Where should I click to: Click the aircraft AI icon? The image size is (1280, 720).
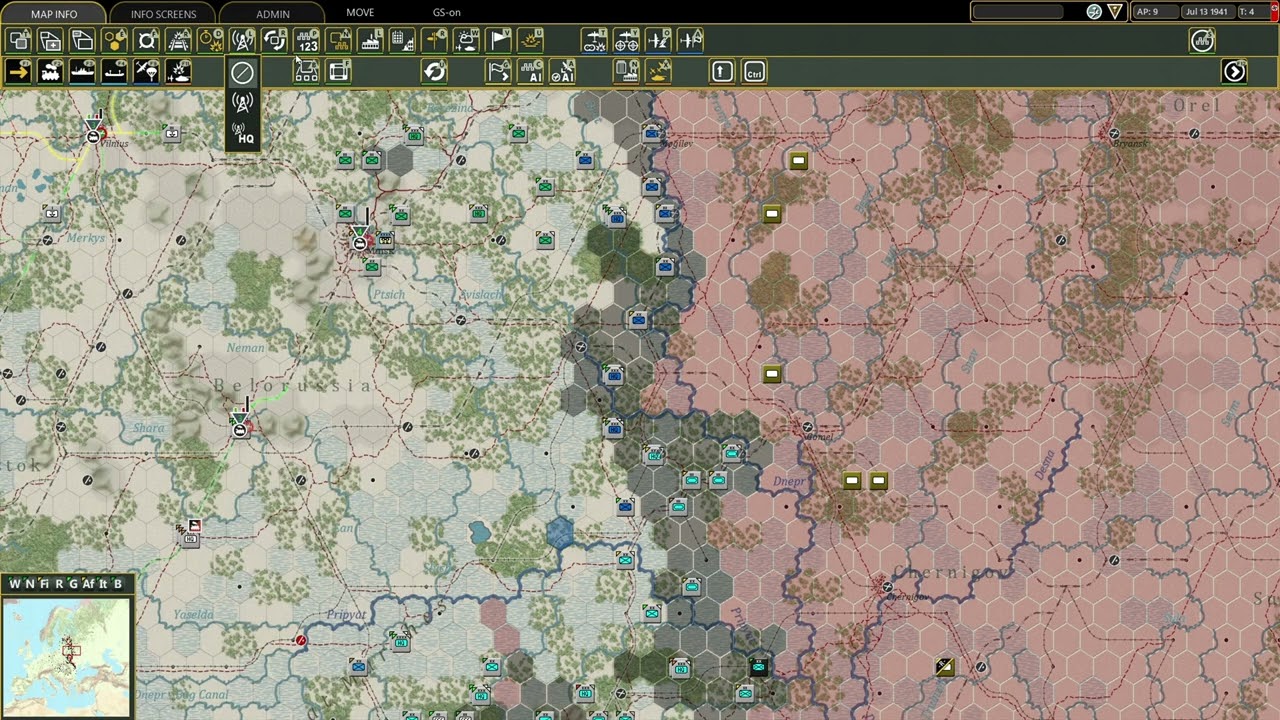tap(563, 71)
